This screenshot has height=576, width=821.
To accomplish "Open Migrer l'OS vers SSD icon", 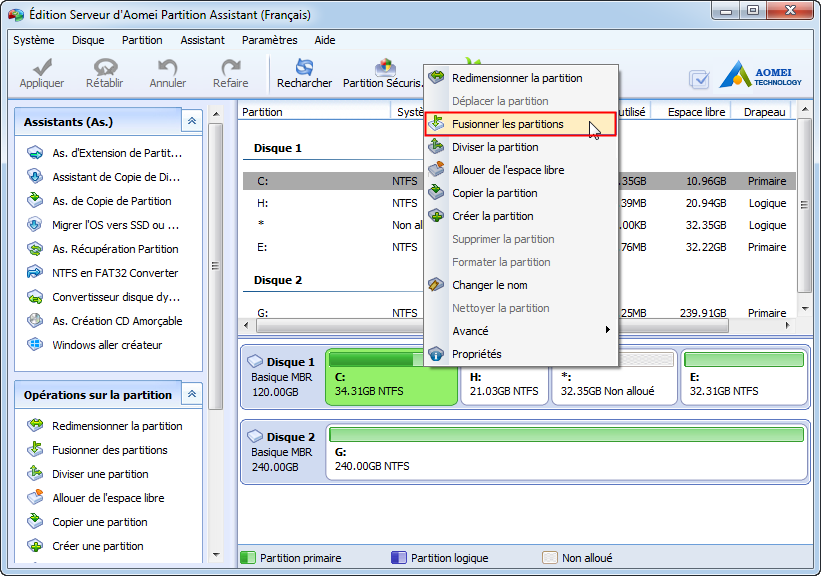I will coord(35,225).
